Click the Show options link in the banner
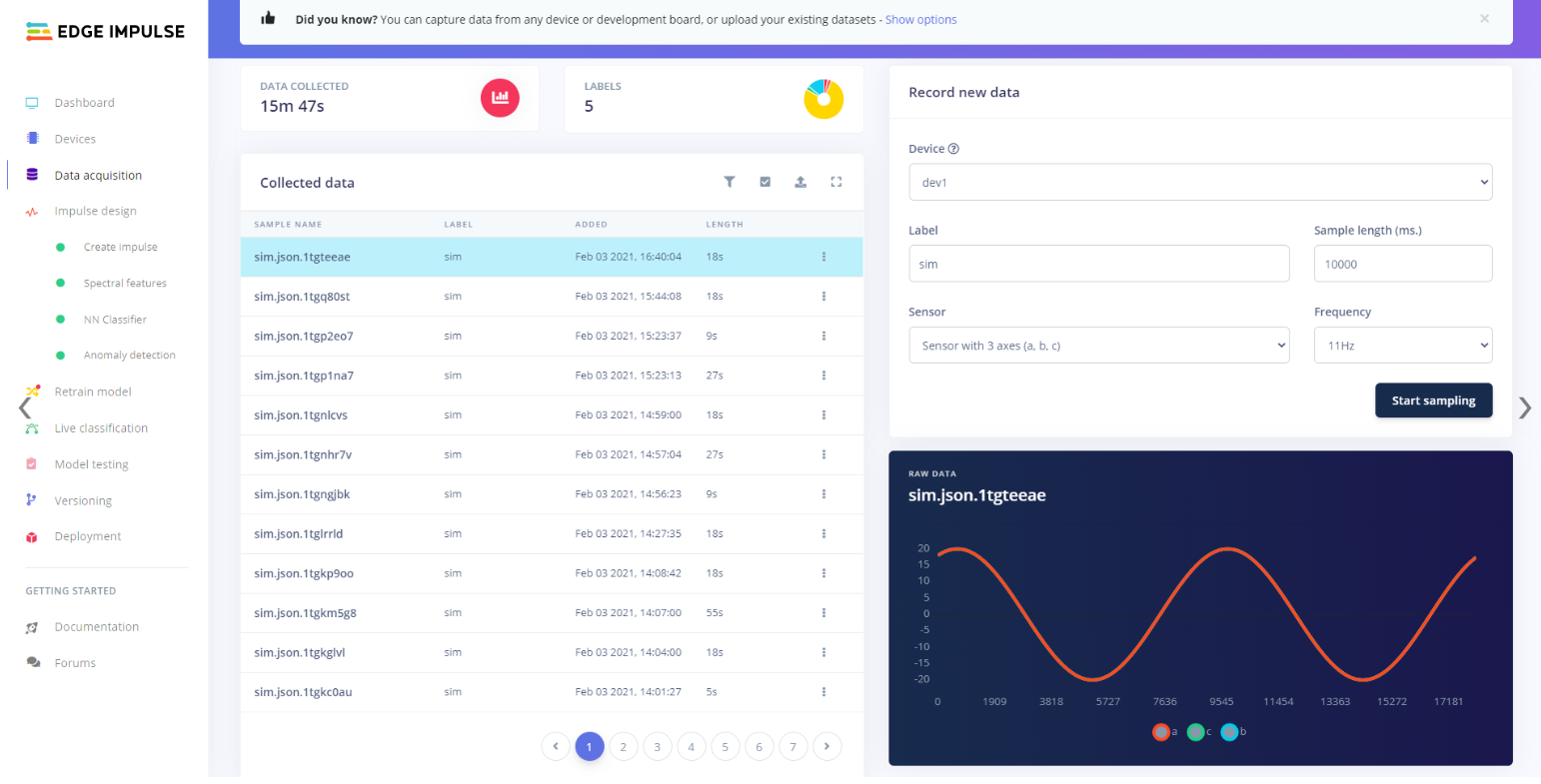Screen dimensions: 1541x784 click(920, 19)
